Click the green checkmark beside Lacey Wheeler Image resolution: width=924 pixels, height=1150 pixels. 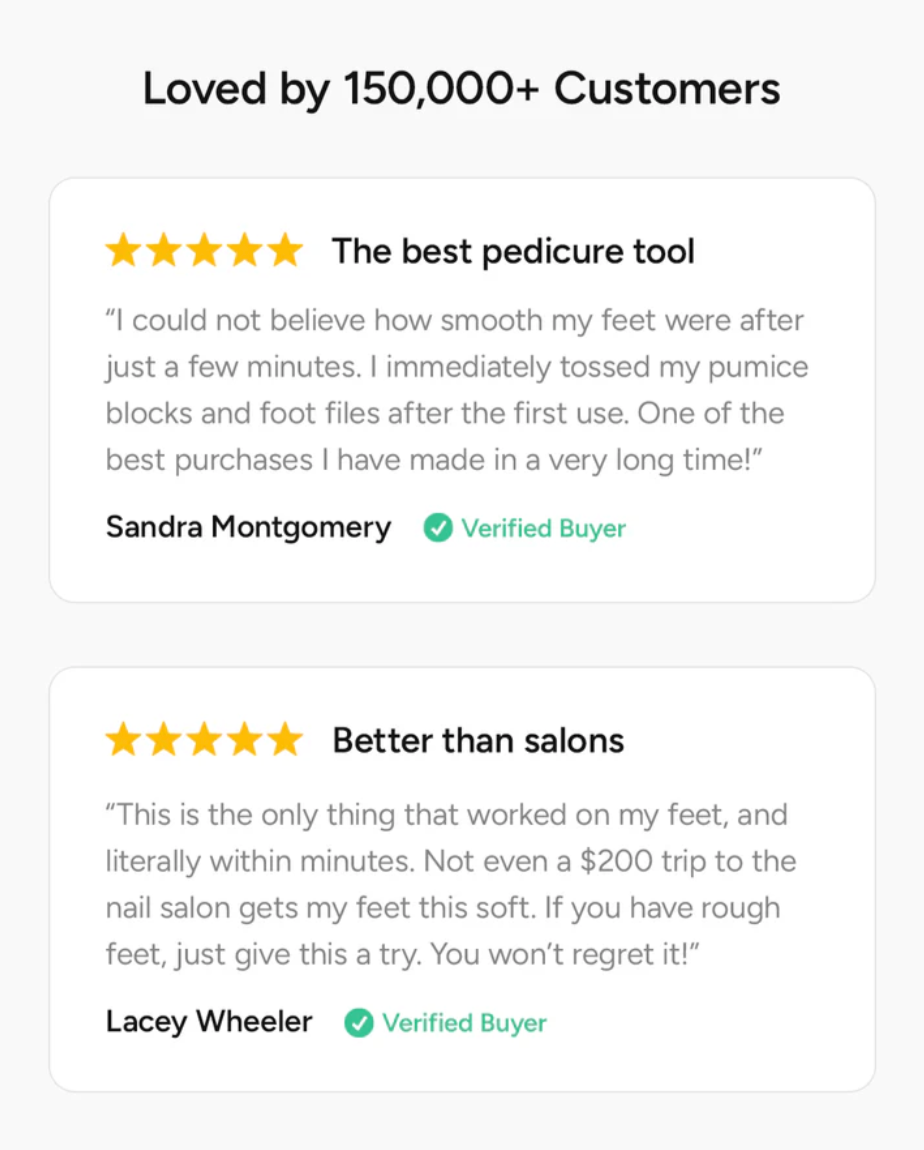[359, 1023]
